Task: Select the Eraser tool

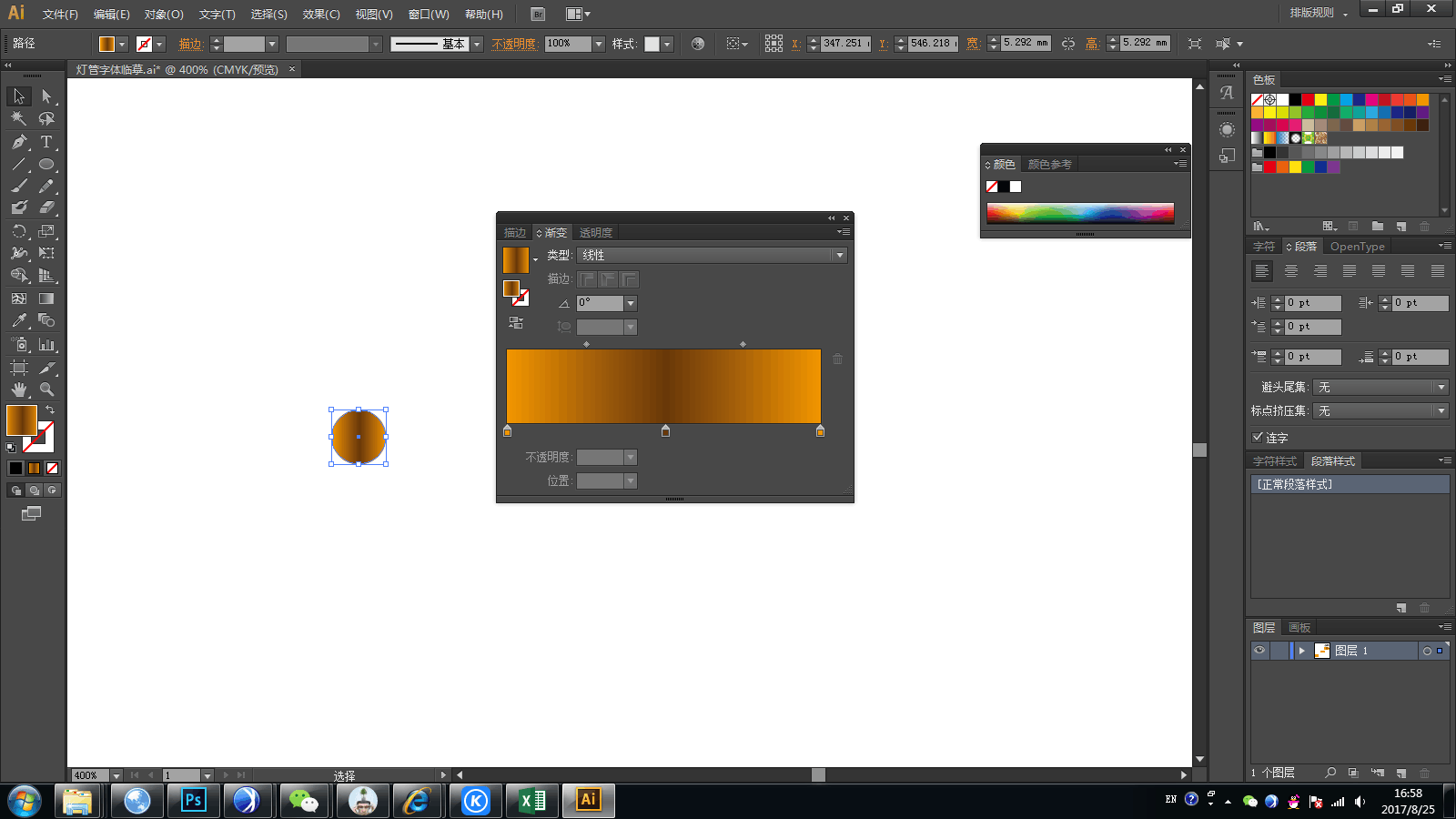Action: click(x=46, y=208)
